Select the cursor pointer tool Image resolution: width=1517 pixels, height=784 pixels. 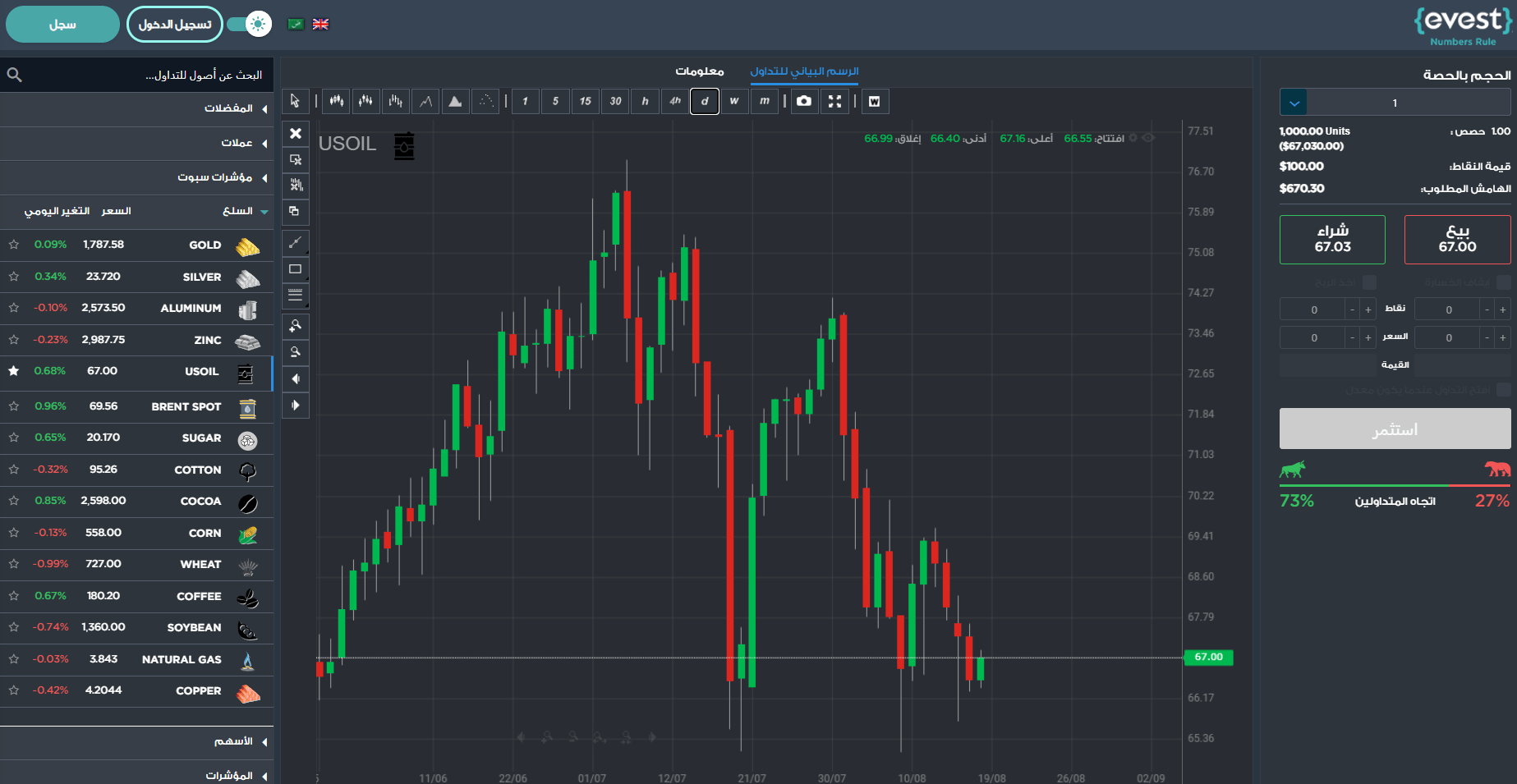(295, 101)
